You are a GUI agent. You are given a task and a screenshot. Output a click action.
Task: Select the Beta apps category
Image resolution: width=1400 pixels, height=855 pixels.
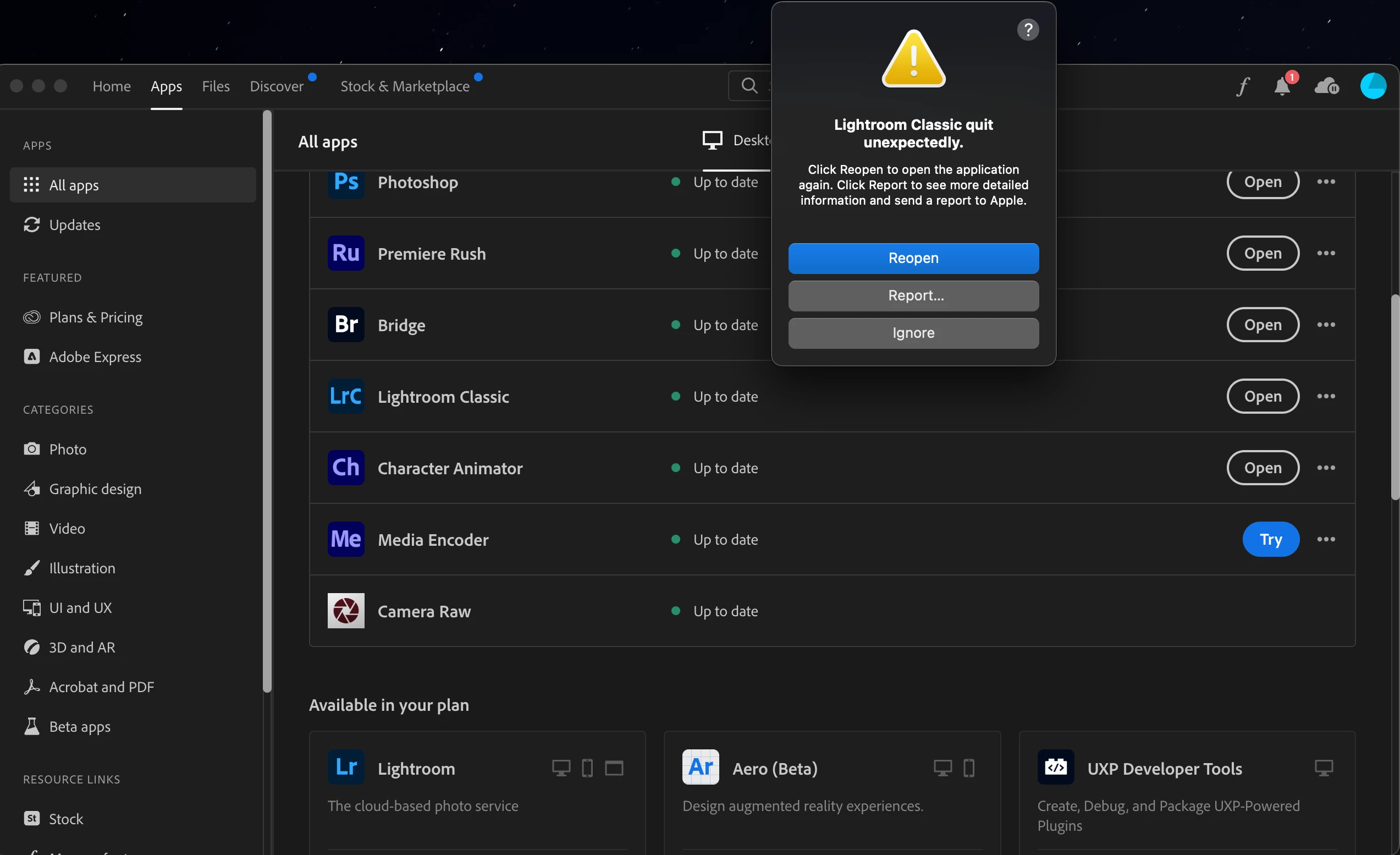tap(80, 726)
